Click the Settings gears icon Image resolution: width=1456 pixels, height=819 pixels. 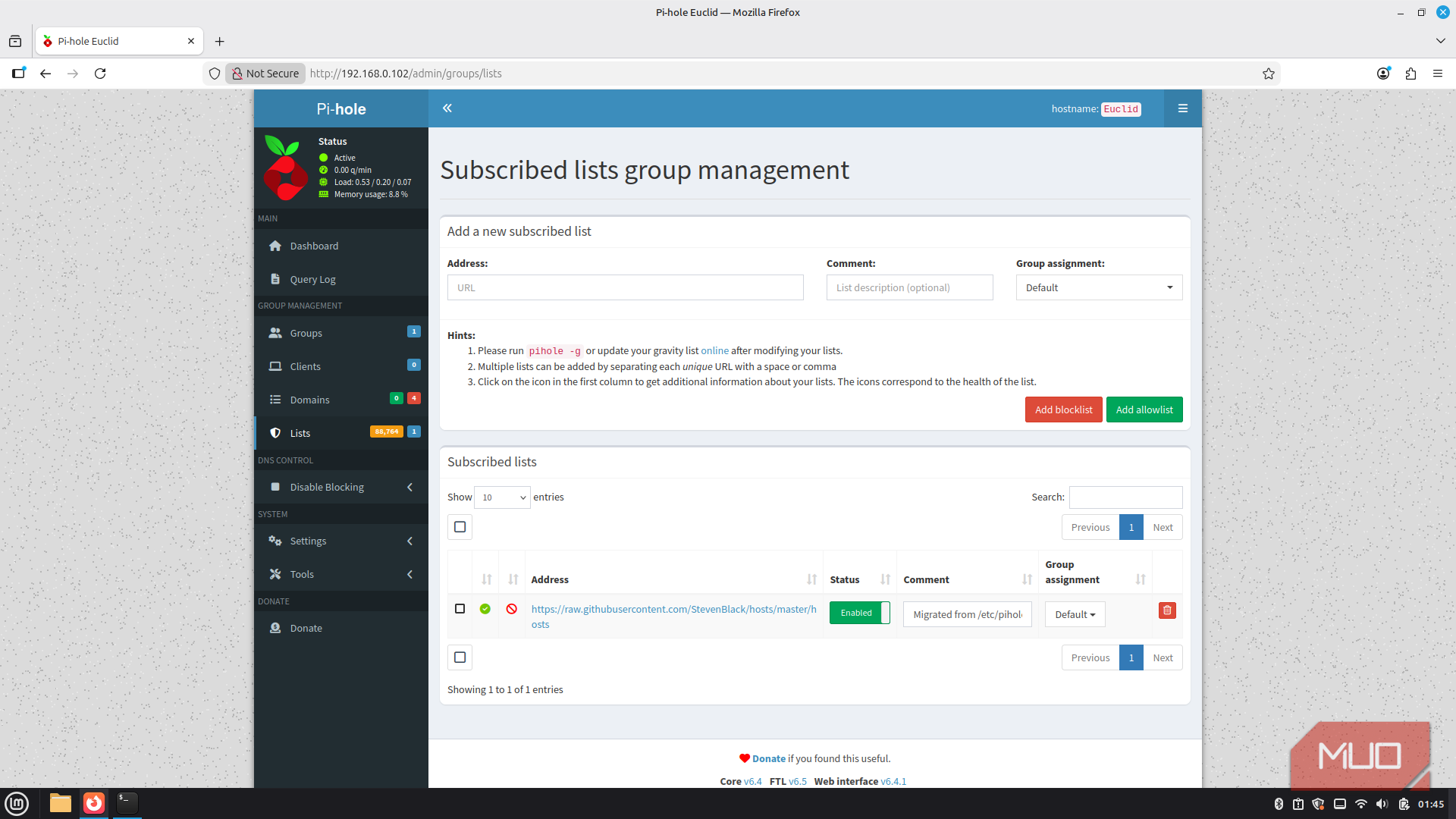(275, 541)
